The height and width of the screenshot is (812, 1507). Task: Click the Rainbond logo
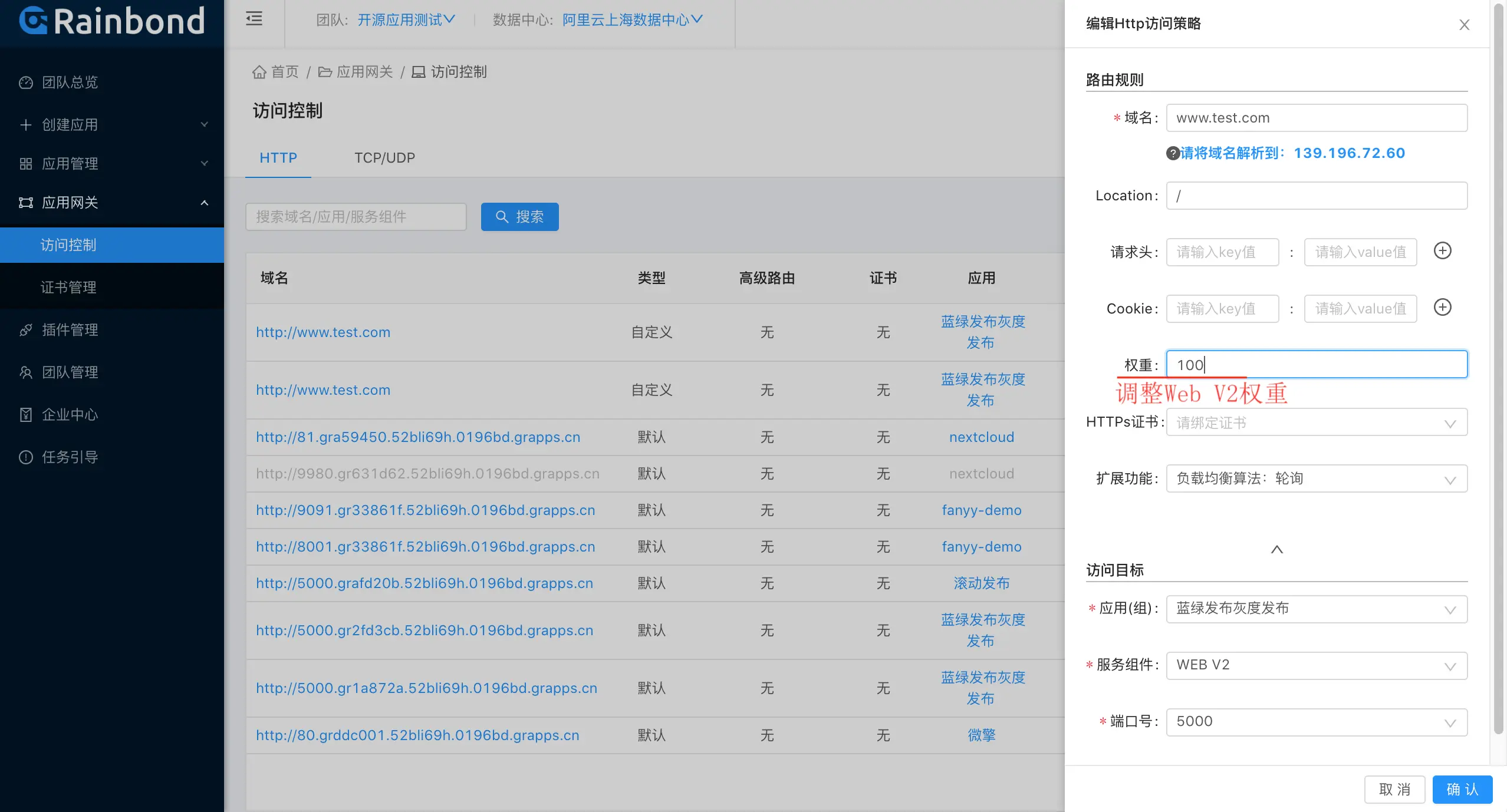click(112, 21)
